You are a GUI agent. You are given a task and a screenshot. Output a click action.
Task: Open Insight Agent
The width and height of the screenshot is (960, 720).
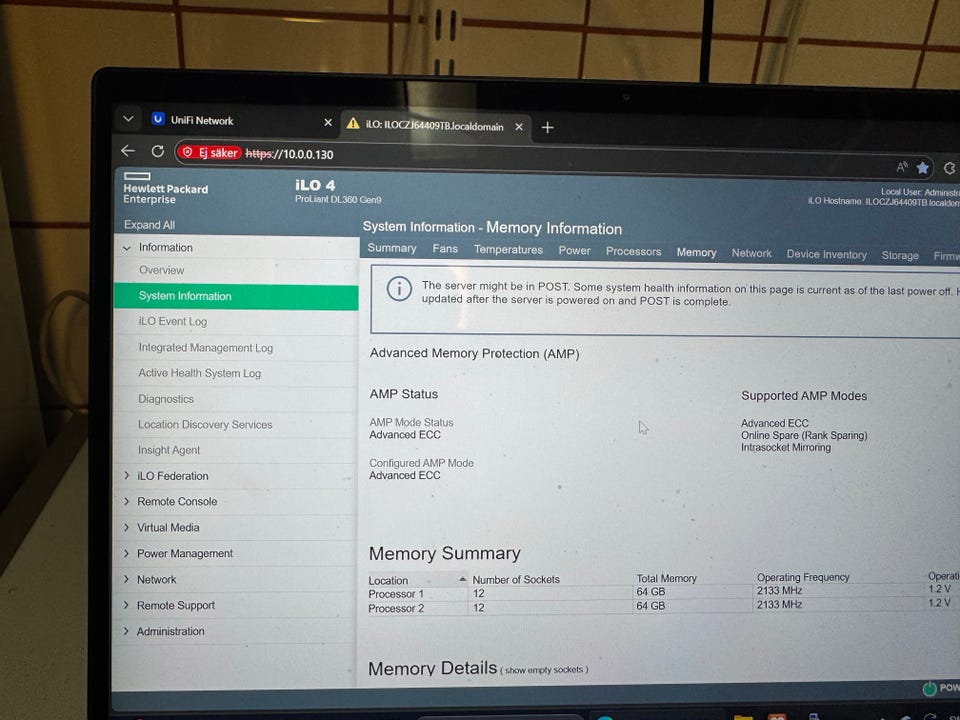tap(168, 450)
